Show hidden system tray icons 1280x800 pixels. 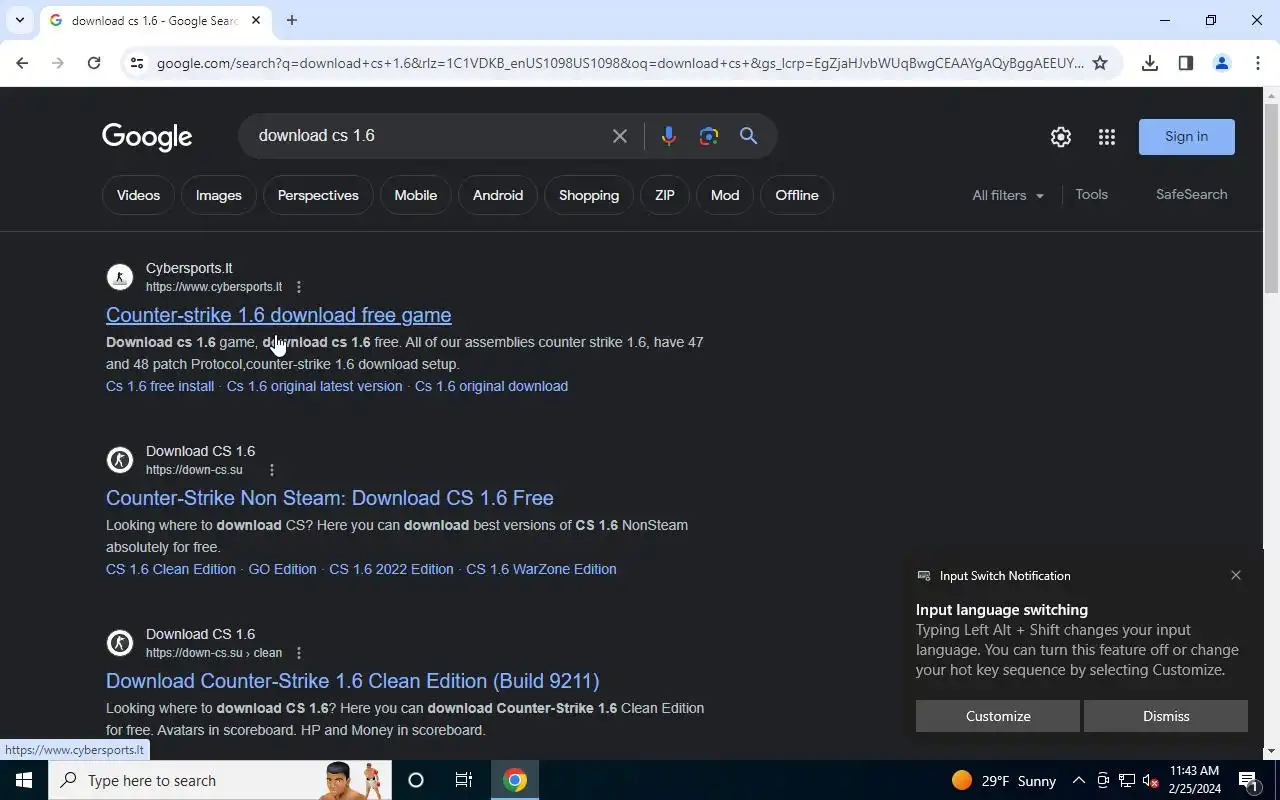coord(1079,780)
